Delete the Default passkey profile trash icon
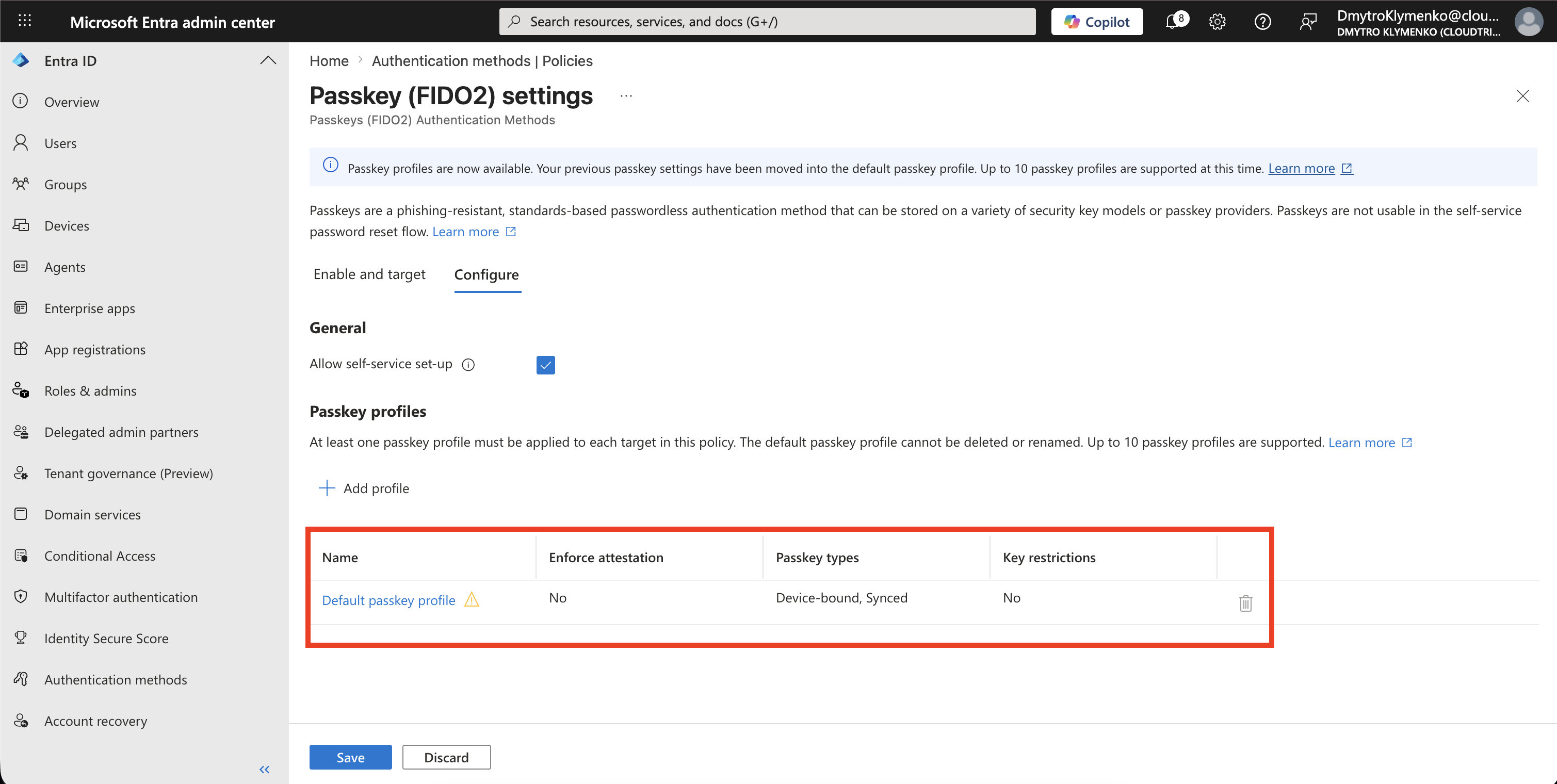The height and width of the screenshot is (784, 1557). 1245,602
